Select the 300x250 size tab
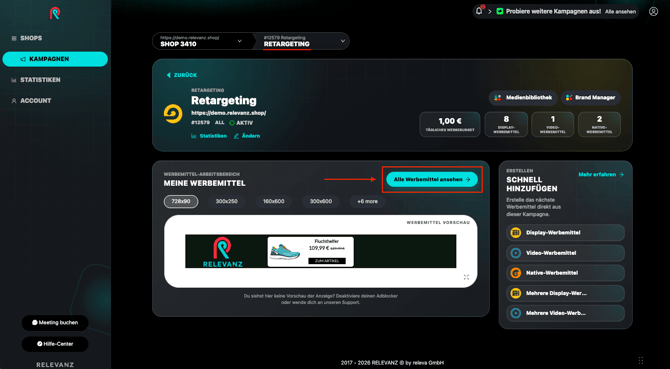 coord(226,202)
